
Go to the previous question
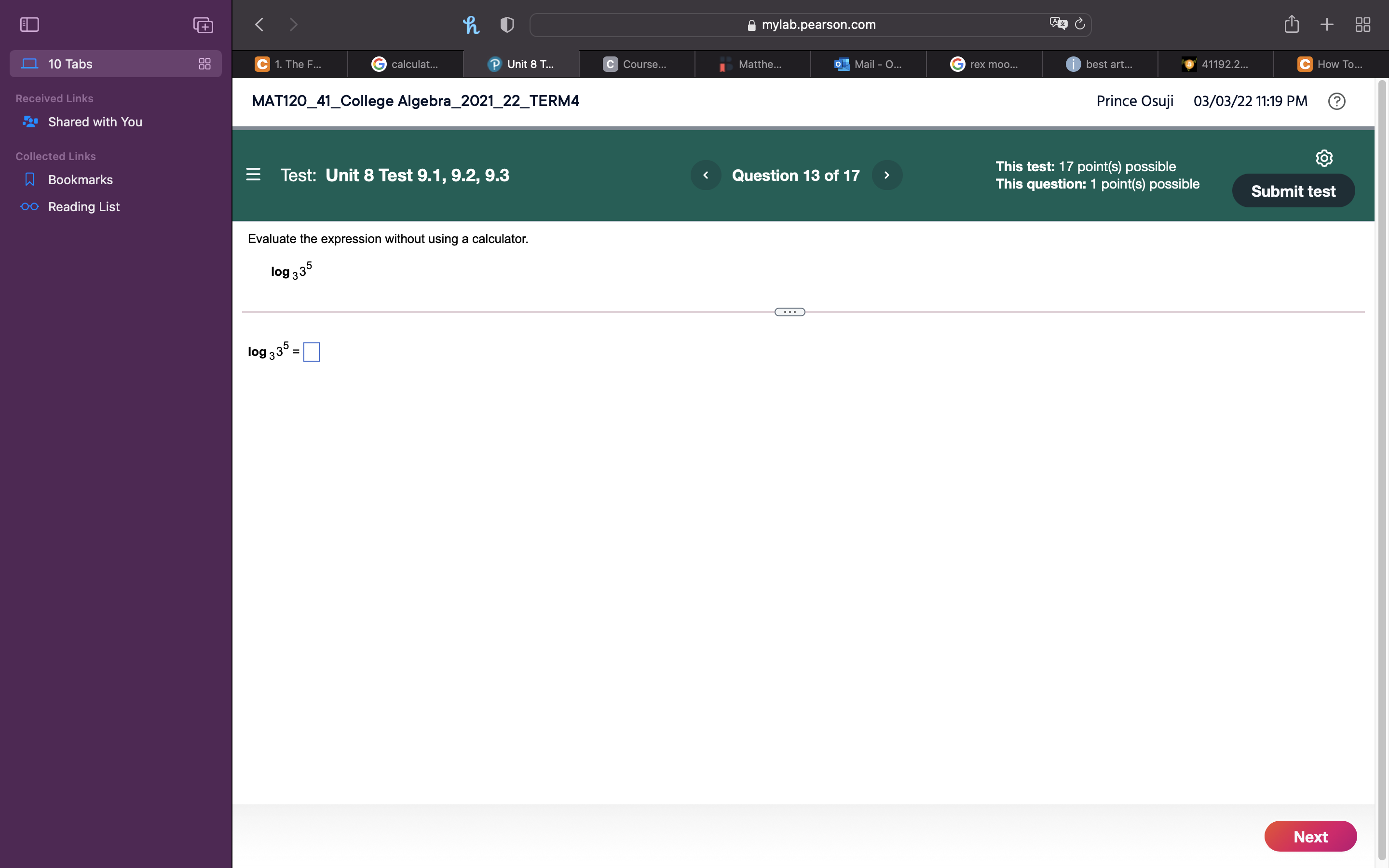pyautogui.click(x=706, y=175)
